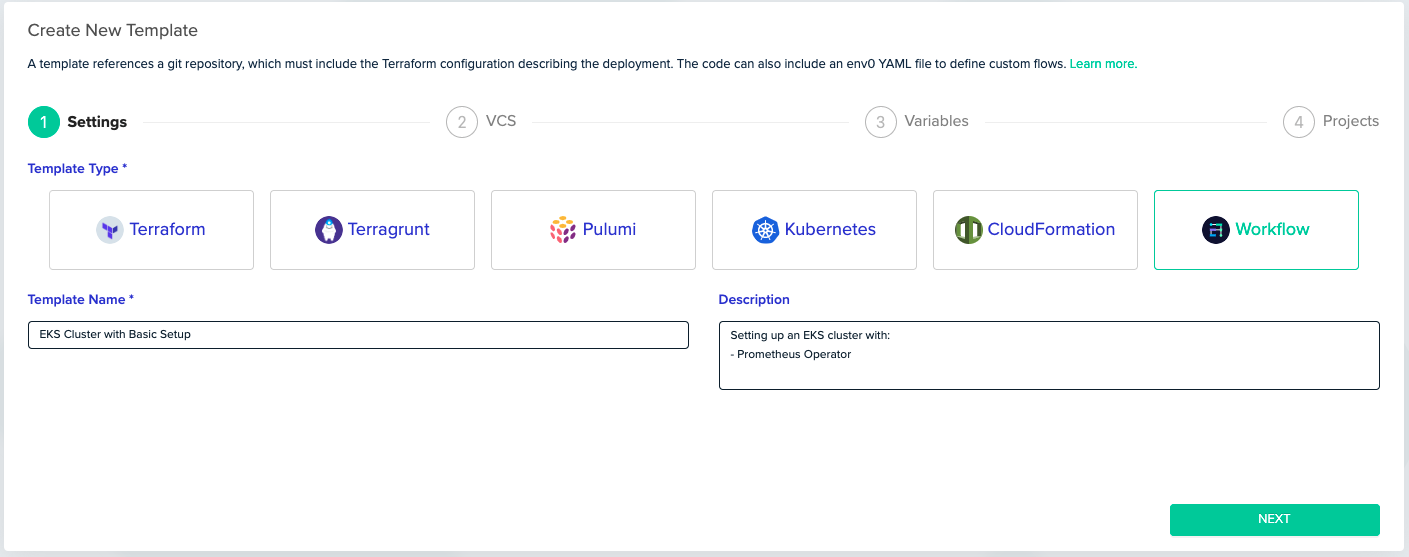Click the Template Type field label
The image size is (1409, 557).
(77, 169)
